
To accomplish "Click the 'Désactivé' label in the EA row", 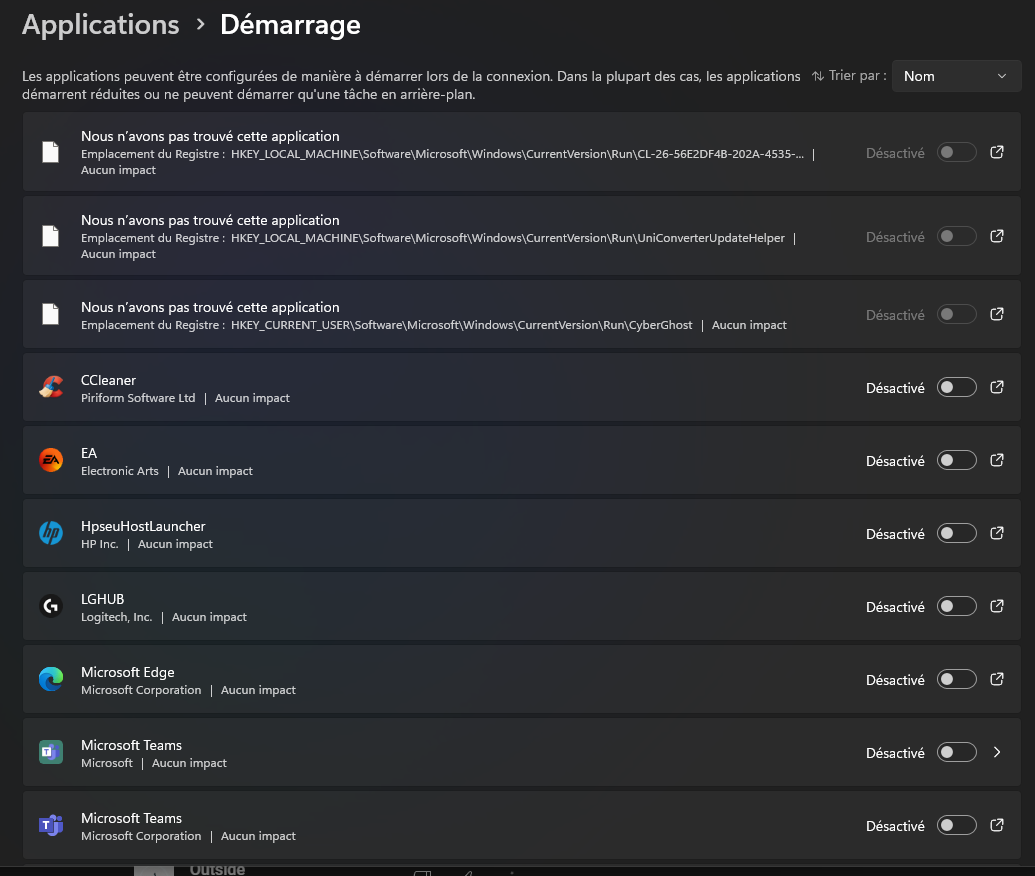I will (x=895, y=461).
